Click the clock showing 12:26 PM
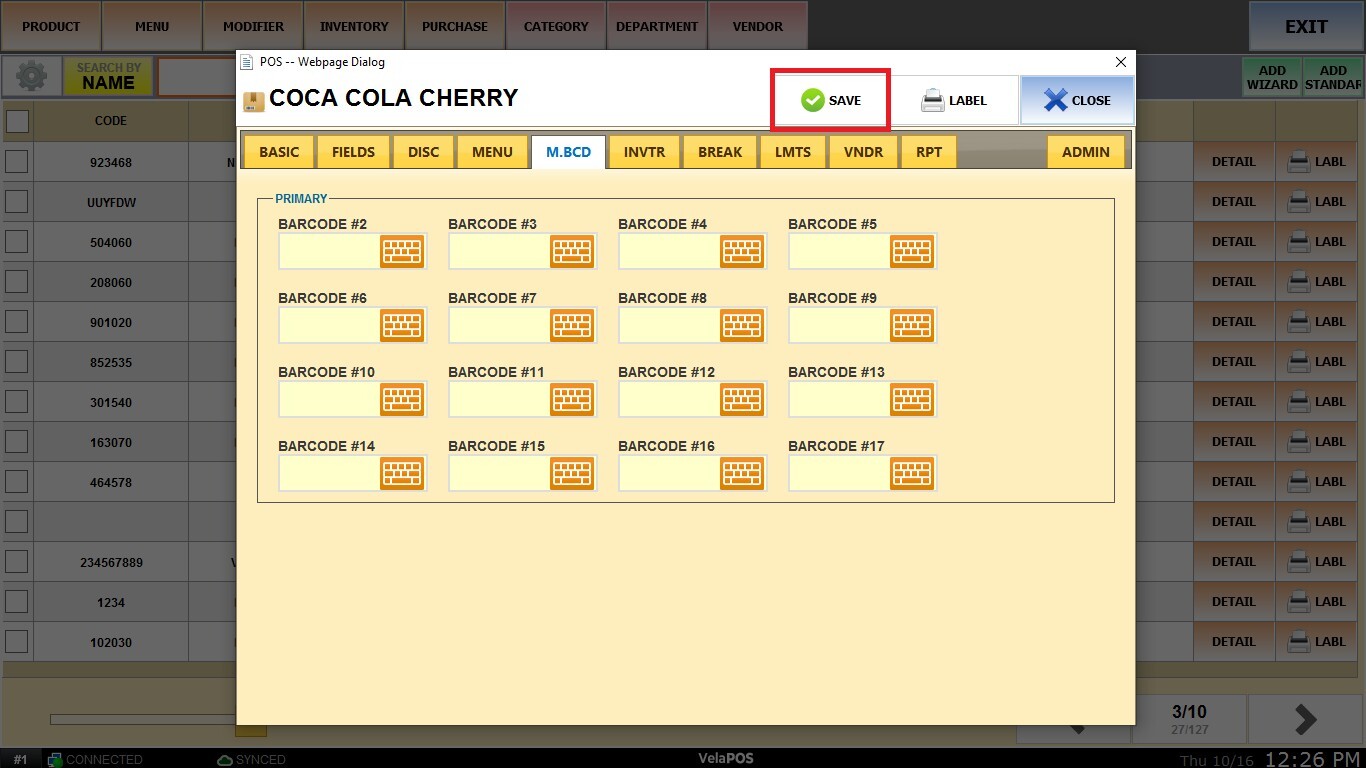The width and height of the screenshot is (1366, 768). [1312, 759]
